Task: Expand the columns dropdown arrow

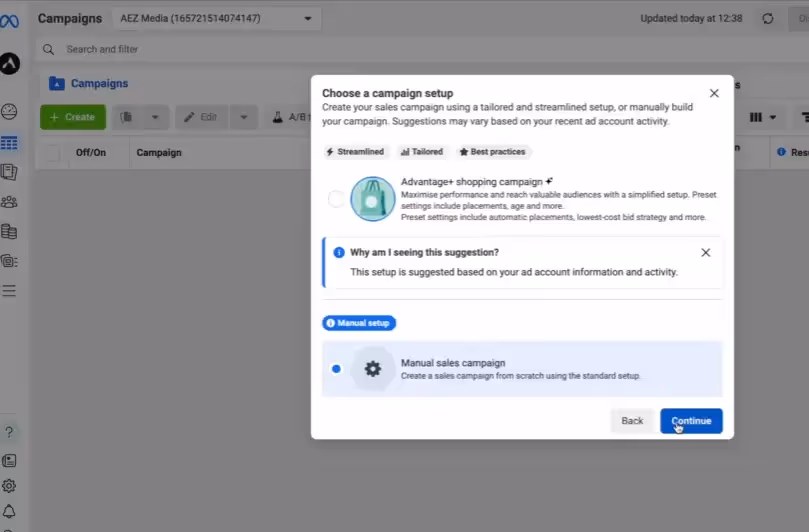Action: click(772, 118)
